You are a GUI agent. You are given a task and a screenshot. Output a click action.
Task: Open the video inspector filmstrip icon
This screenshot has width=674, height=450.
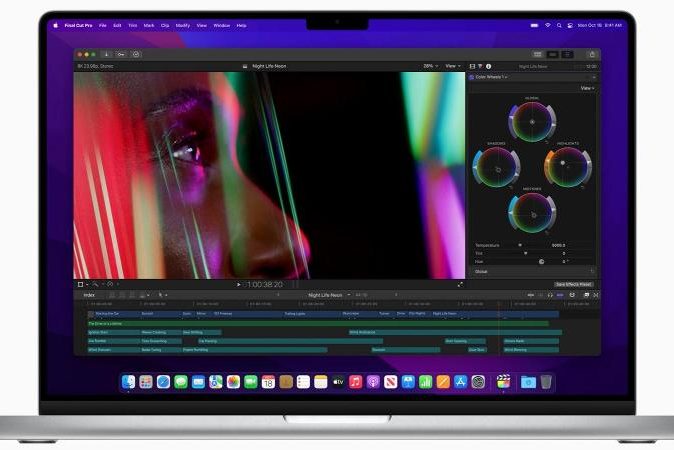(472, 66)
